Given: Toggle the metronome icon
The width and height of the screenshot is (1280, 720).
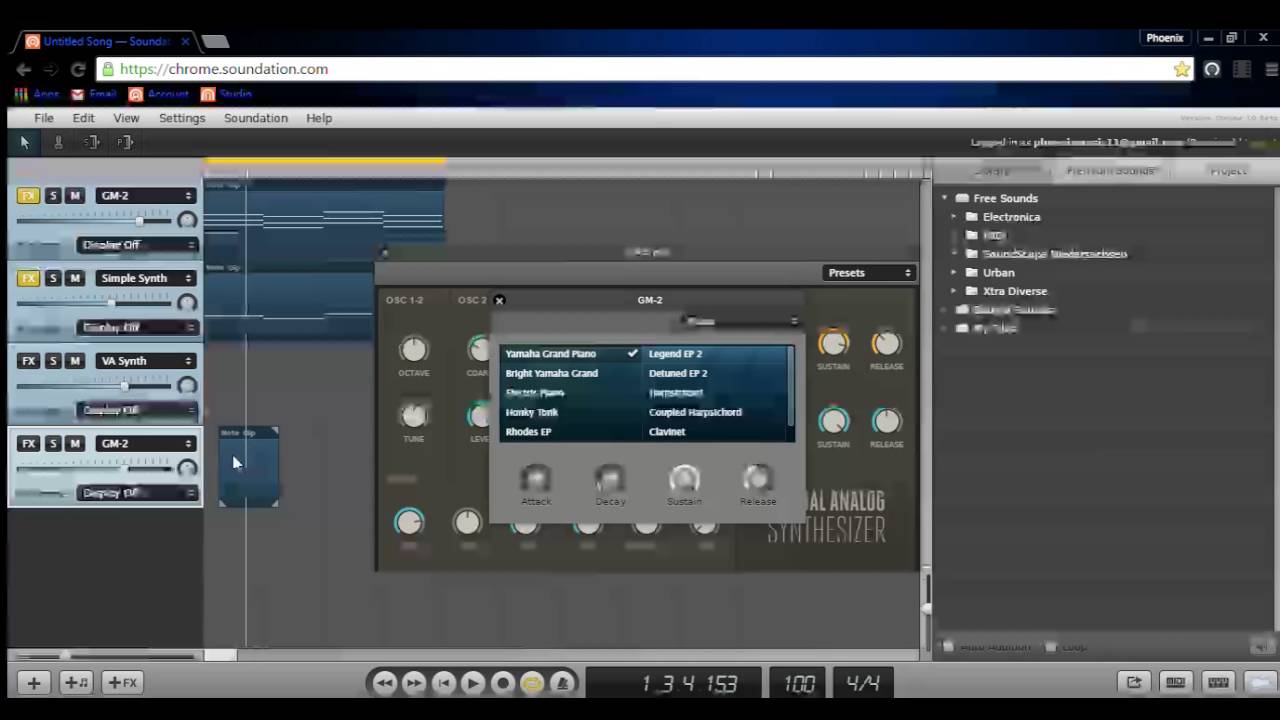Looking at the screenshot, I should click(x=562, y=683).
